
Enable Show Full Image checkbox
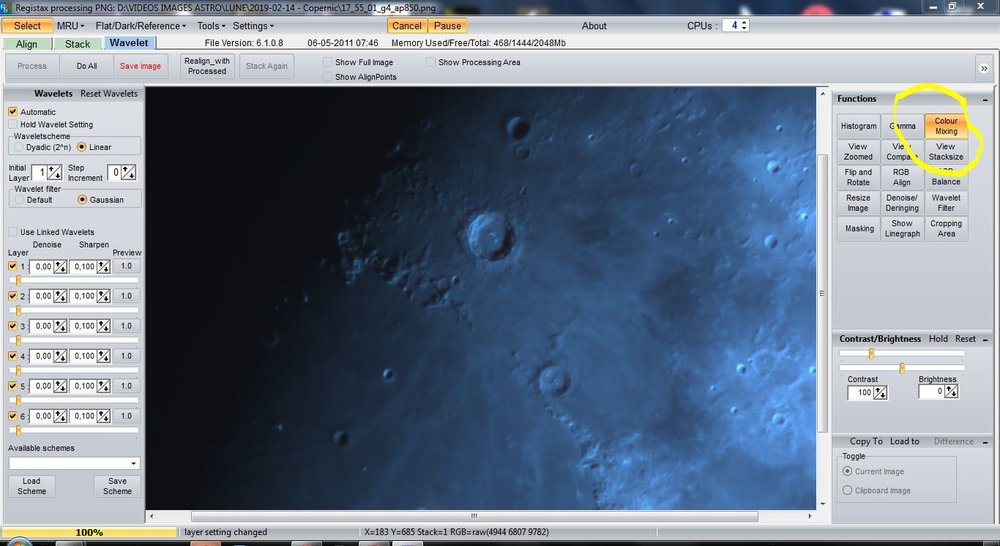pyautogui.click(x=327, y=62)
